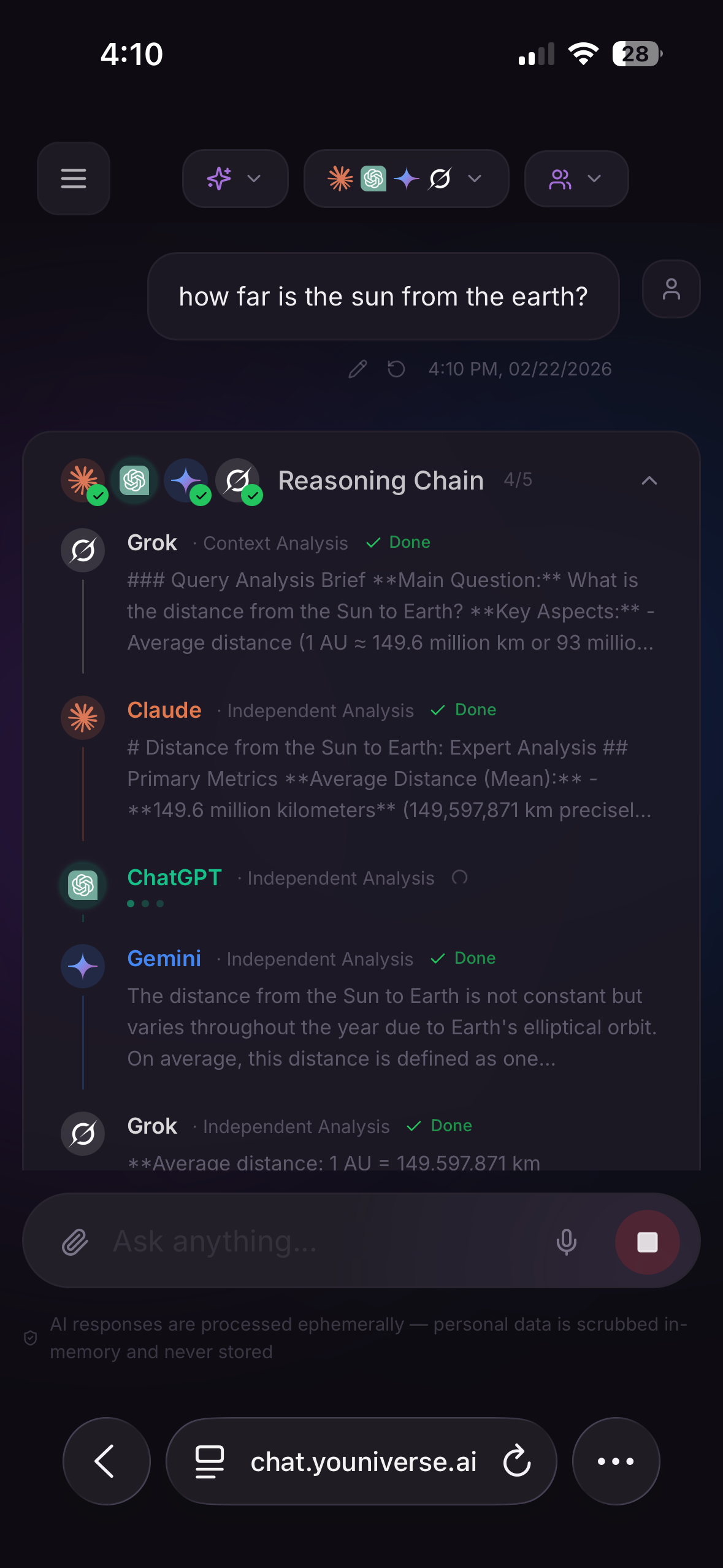Screen dimensions: 723x1568
Task: Open the collaborators dropdown
Action: coord(575,179)
